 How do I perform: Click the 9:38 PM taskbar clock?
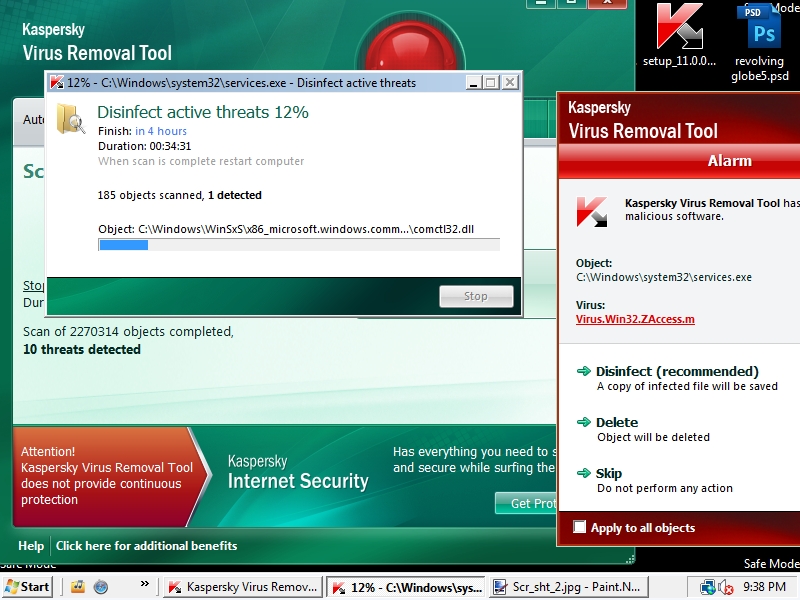click(764, 587)
